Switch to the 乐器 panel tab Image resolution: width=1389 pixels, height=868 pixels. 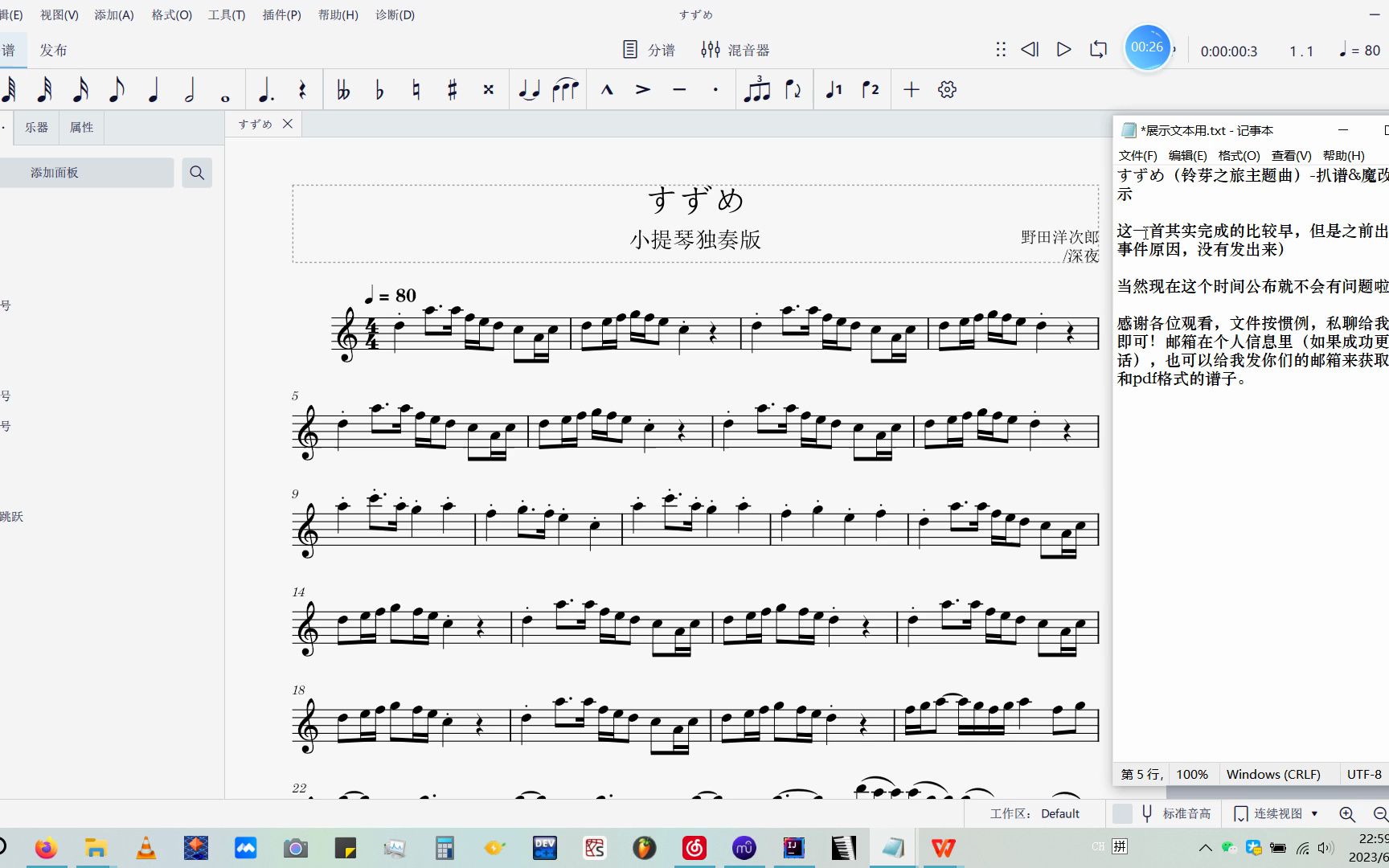[36, 127]
